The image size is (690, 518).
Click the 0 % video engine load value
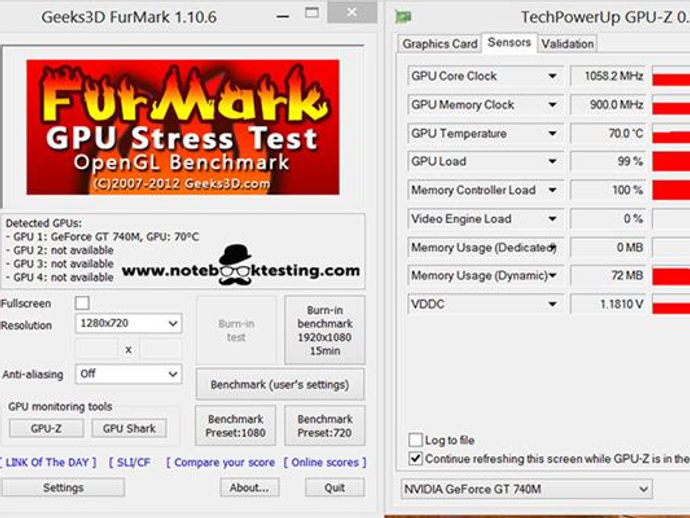click(x=608, y=219)
